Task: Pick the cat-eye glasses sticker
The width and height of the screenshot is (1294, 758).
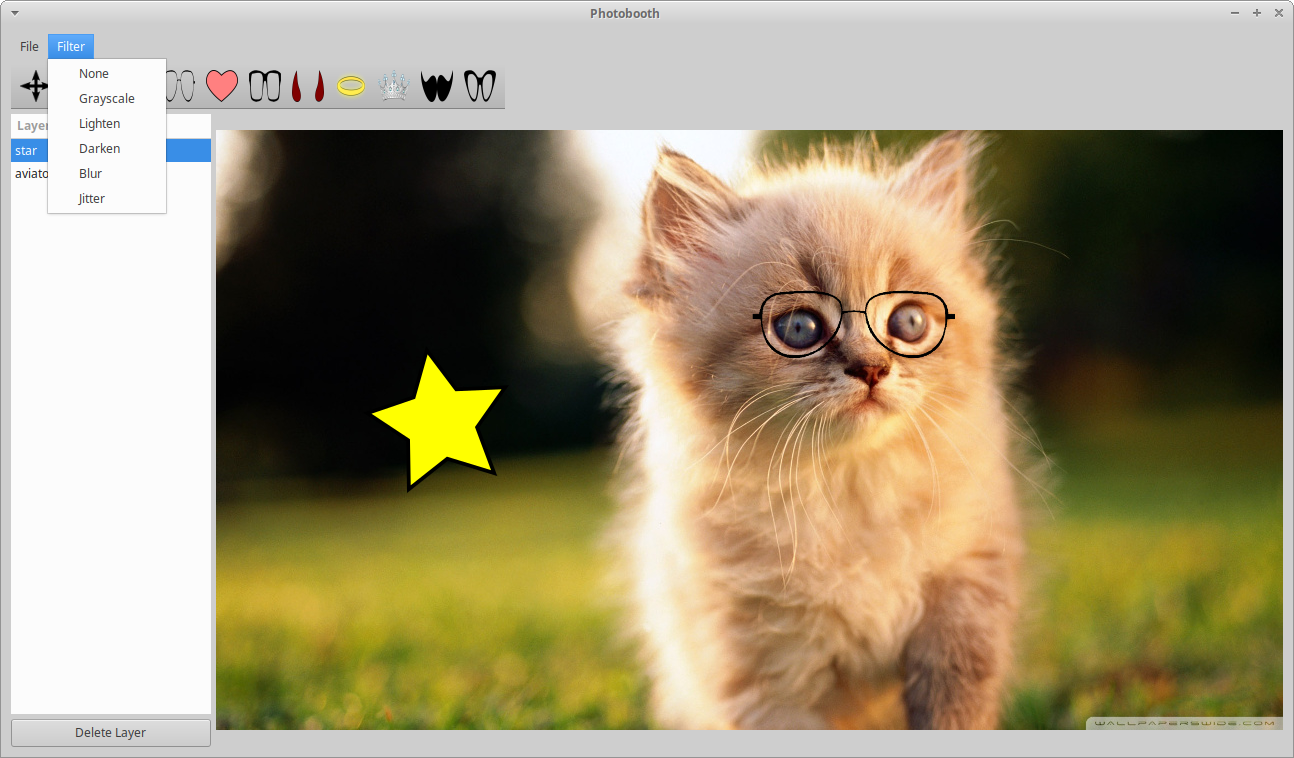Action: [480, 86]
